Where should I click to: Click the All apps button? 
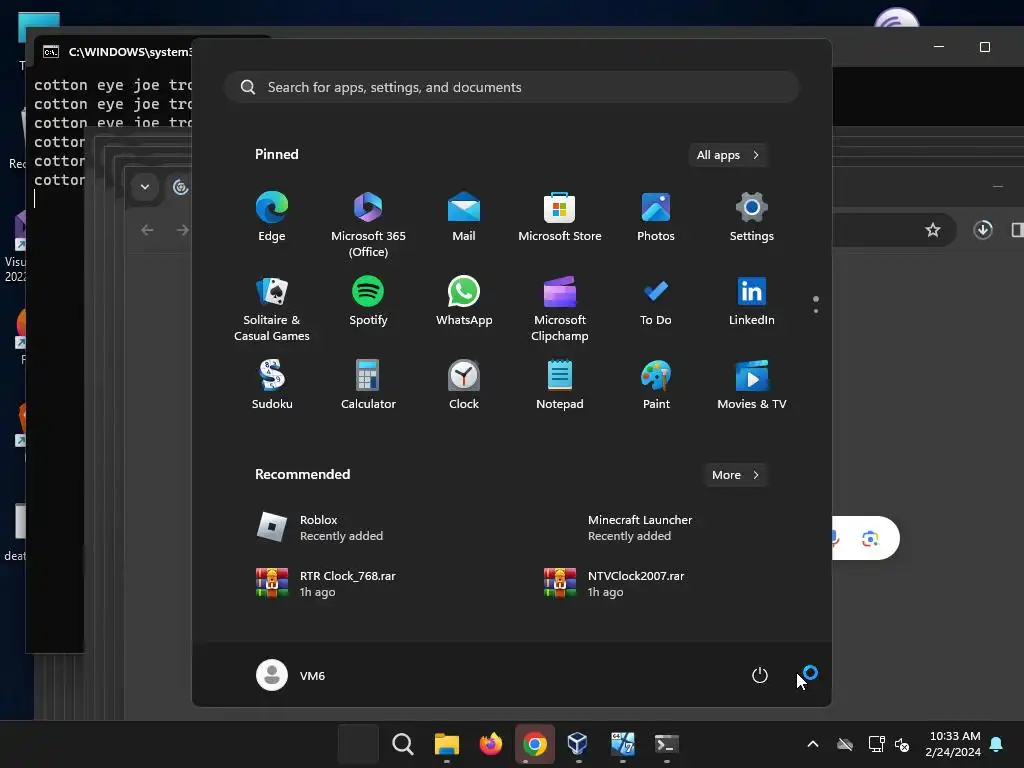point(728,155)
